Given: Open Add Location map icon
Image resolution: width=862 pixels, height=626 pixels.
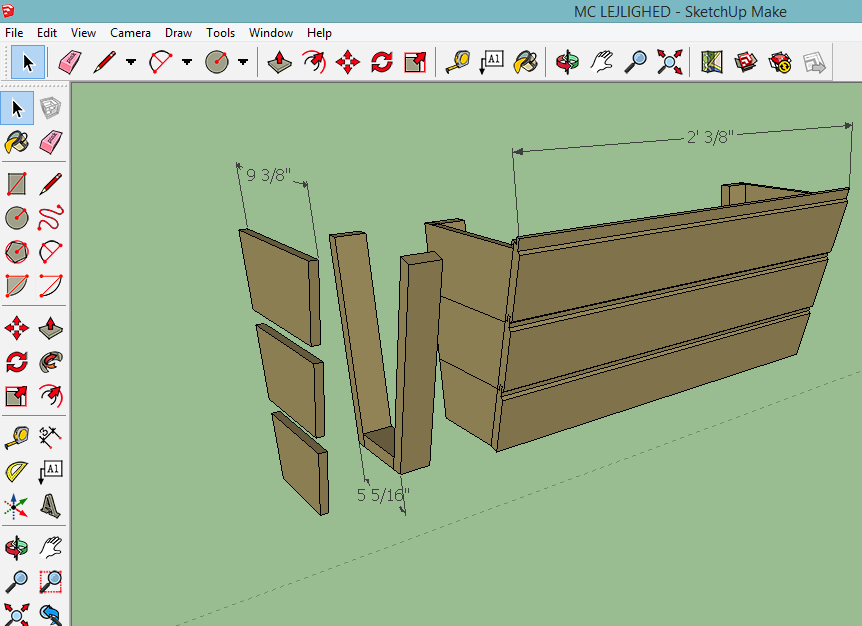Looking at the screenshot, I should tap(711, 62).
